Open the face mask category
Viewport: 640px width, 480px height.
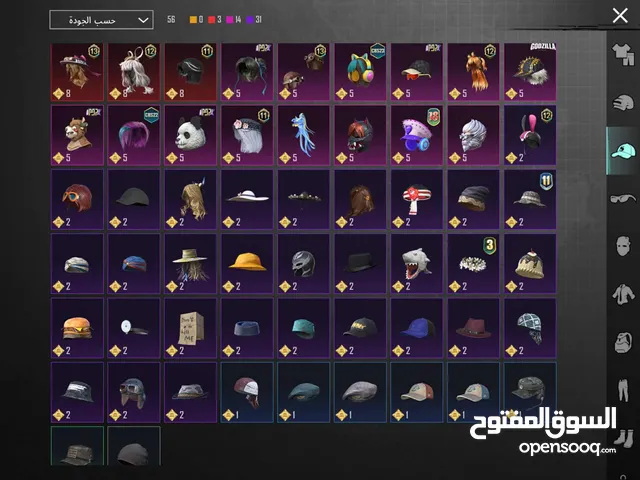click(x=623, y=246)
